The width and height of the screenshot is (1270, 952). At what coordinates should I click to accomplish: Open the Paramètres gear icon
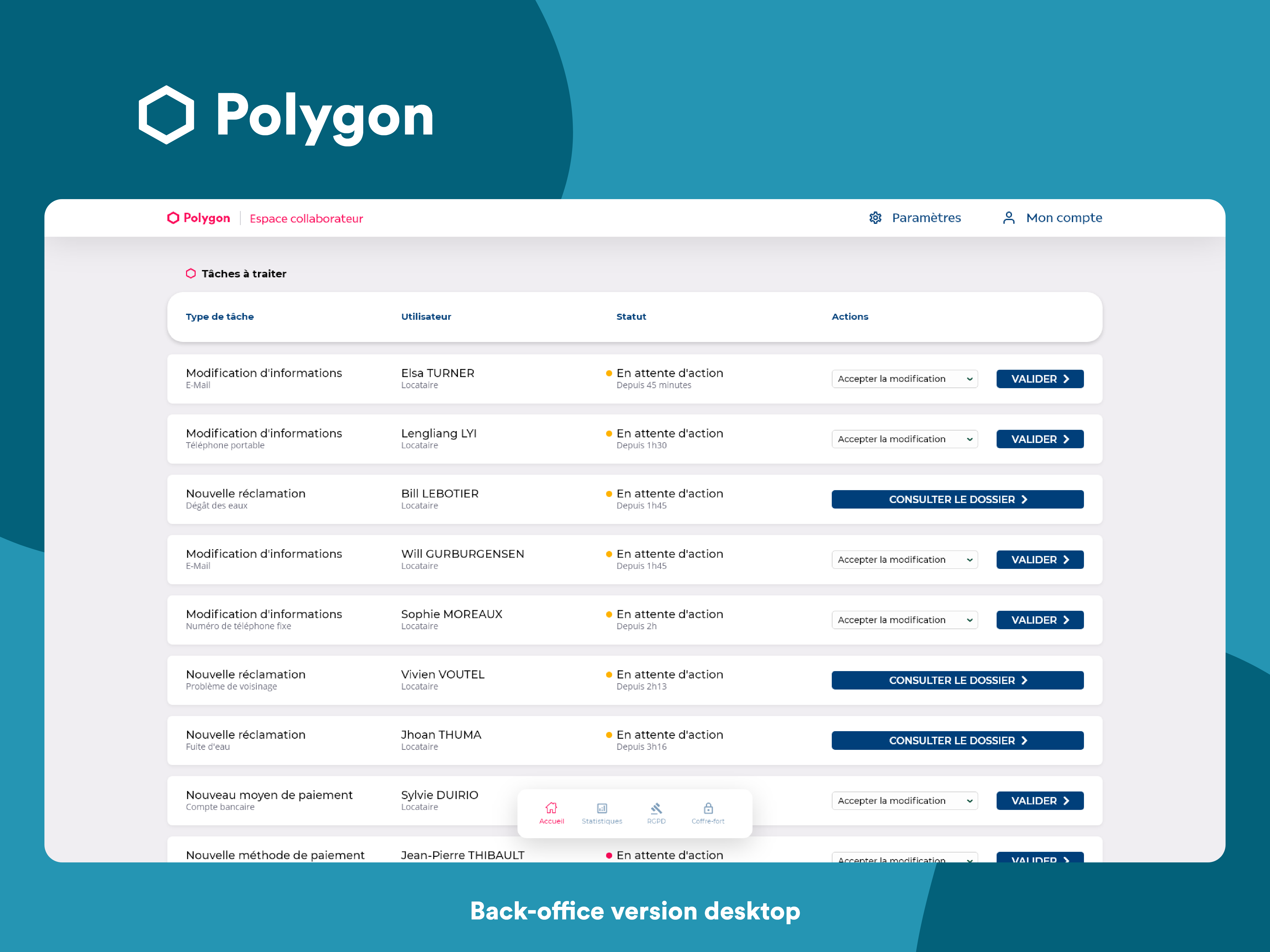(x=875, y=218)
